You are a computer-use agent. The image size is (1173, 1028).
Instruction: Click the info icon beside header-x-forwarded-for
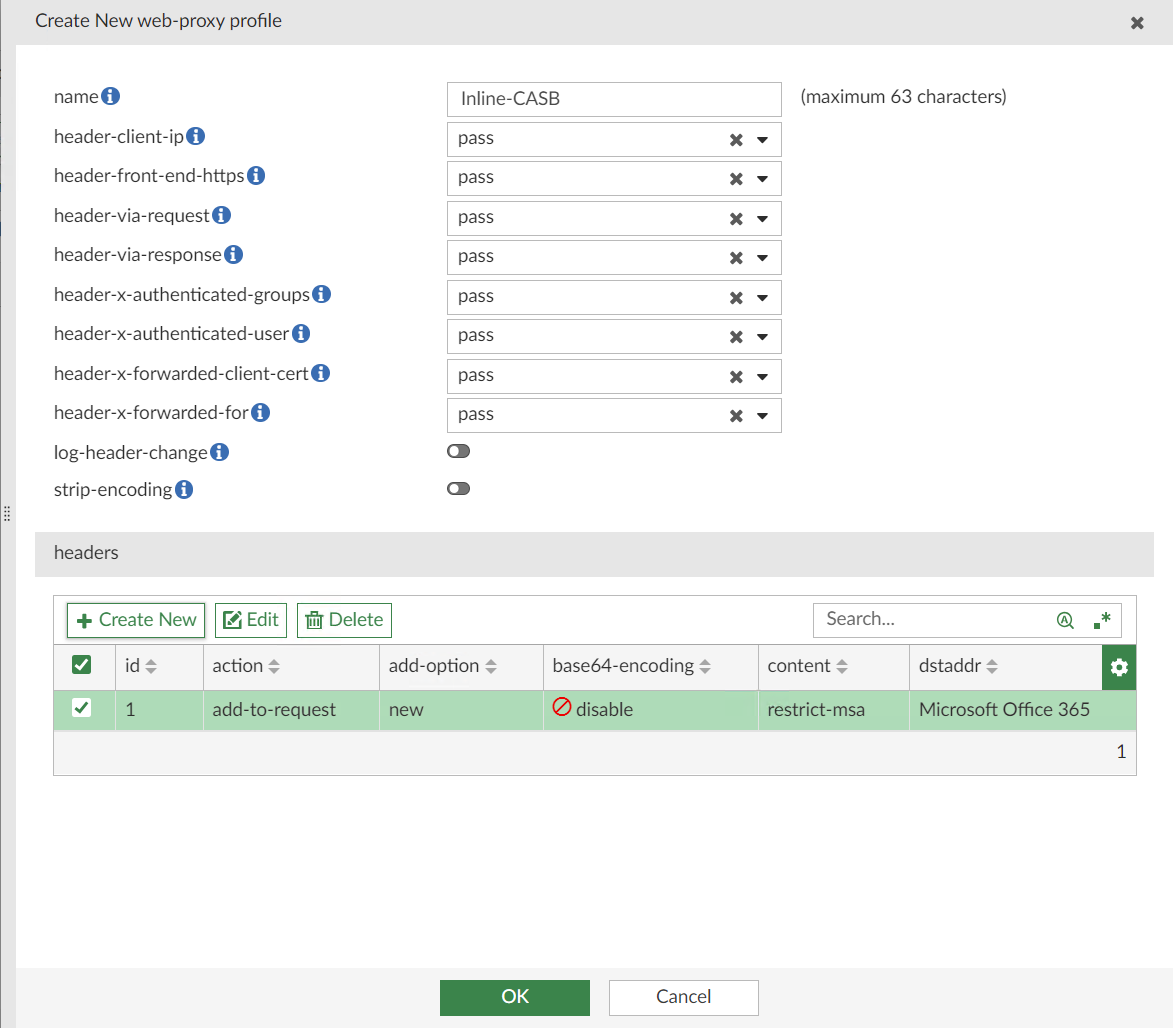click(260, 411)
